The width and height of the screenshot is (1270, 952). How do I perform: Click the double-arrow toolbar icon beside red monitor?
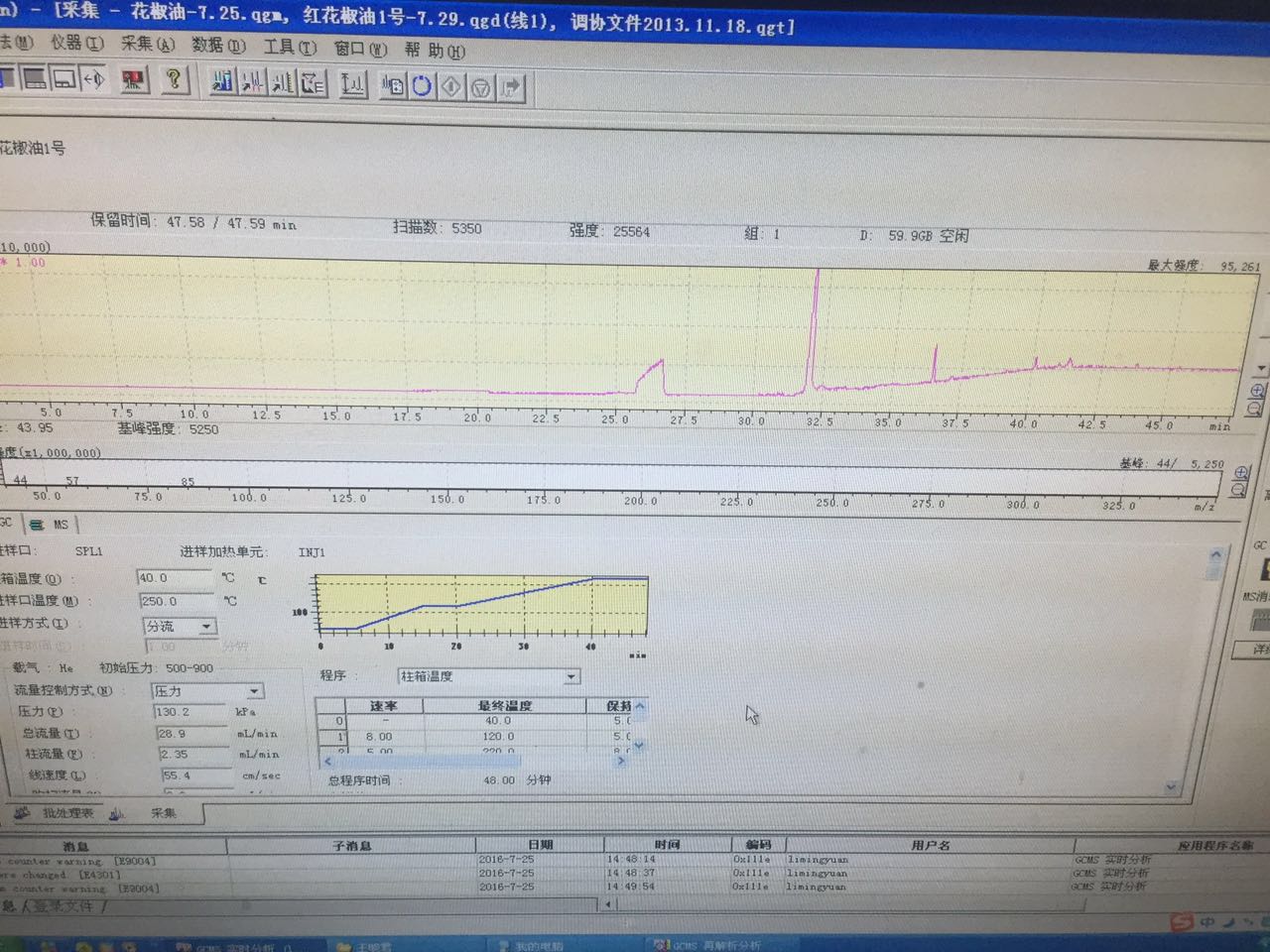pyautogui.click(x=94, y=78)
